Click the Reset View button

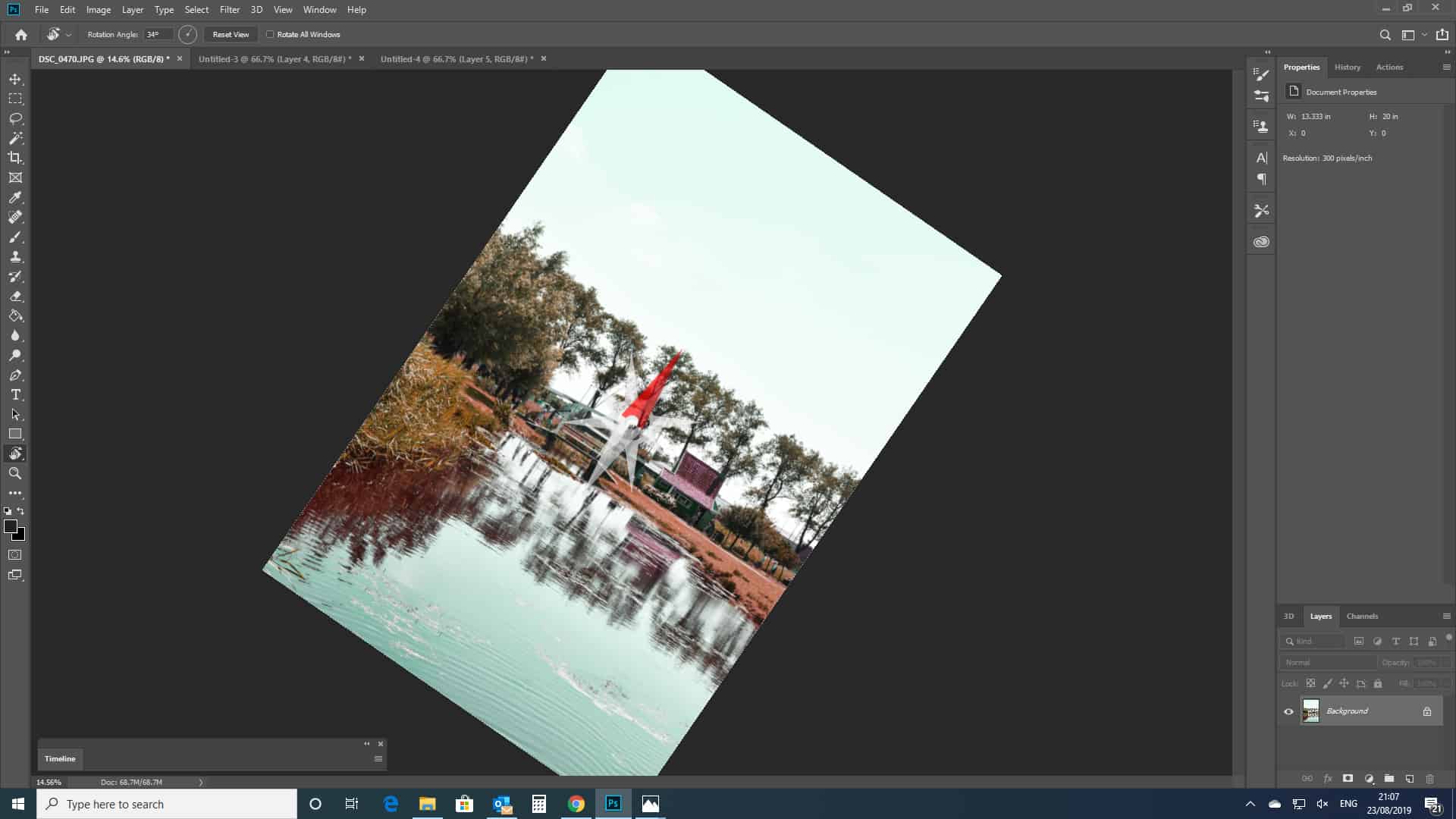pos(231,35)
